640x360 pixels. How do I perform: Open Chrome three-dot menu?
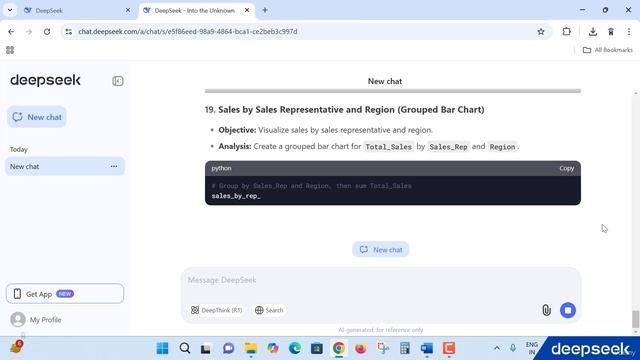629,31
